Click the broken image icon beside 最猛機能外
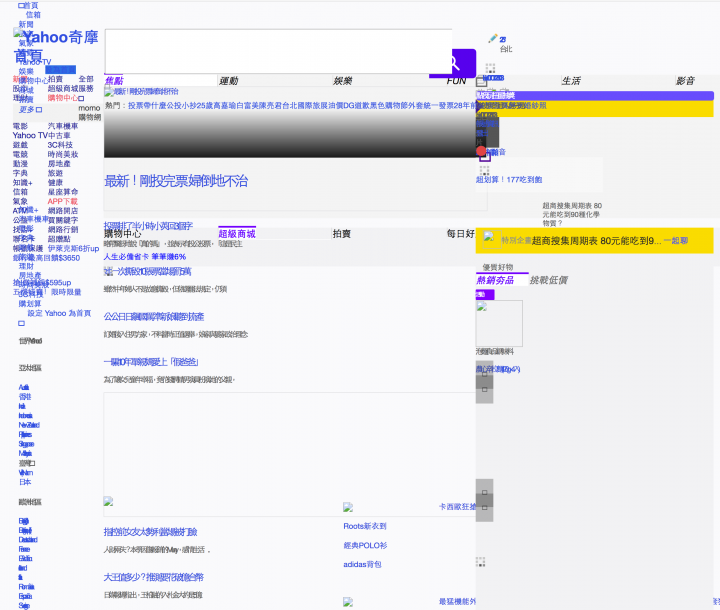 348,602
